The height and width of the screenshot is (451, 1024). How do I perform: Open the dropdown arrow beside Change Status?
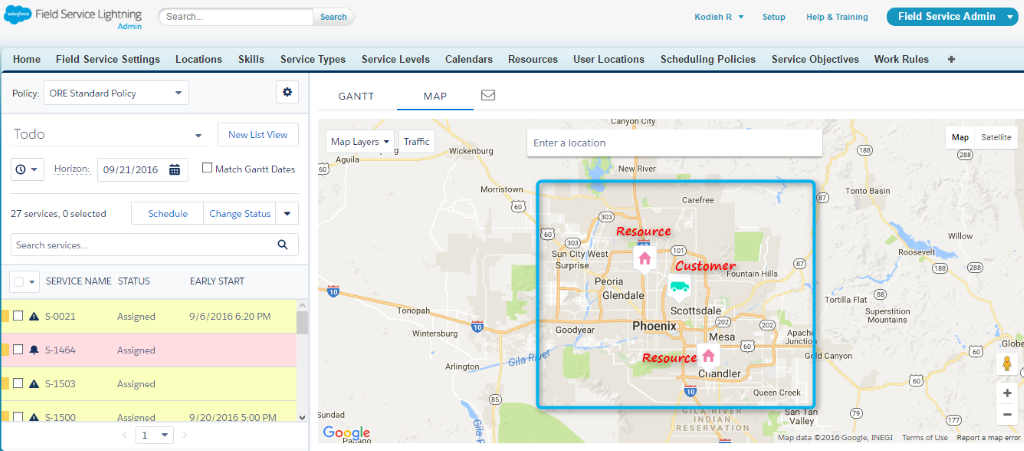coord(287,213)
